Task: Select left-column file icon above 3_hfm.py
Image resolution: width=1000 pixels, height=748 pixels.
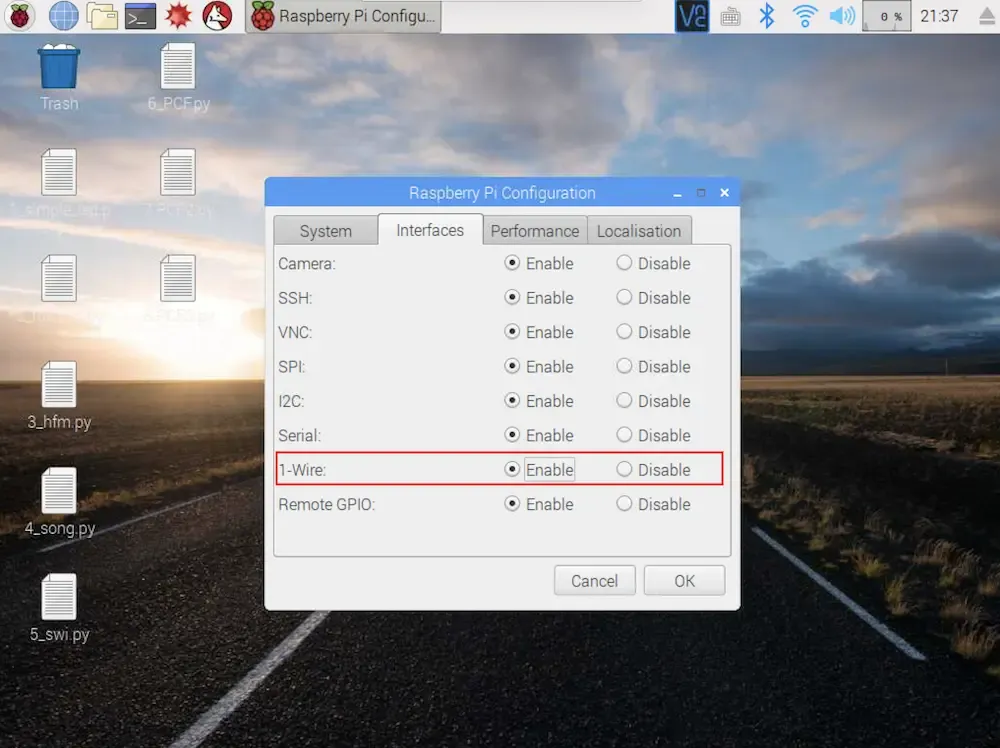Action: coord(59,278)
